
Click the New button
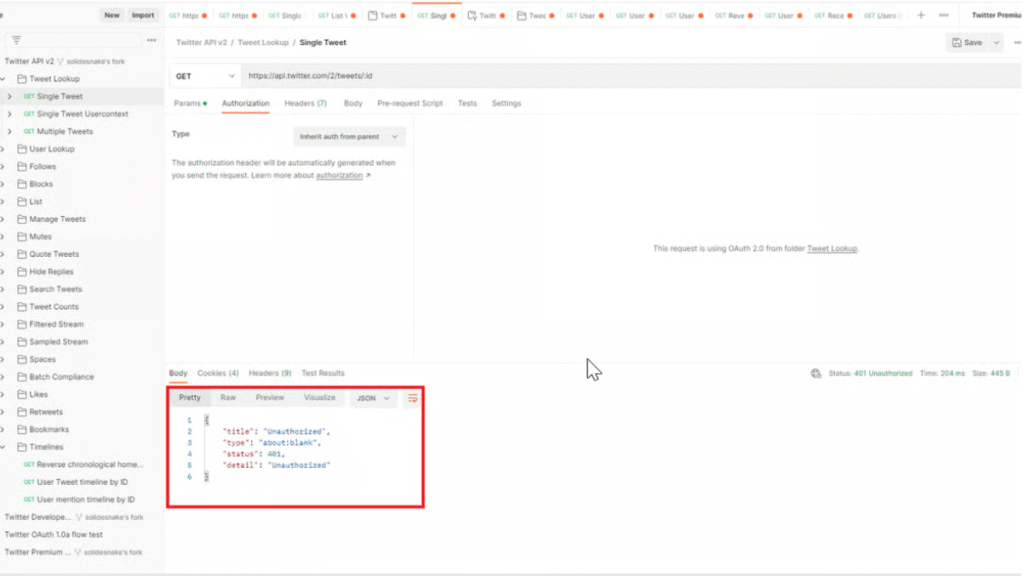click(x=112, y=15)
